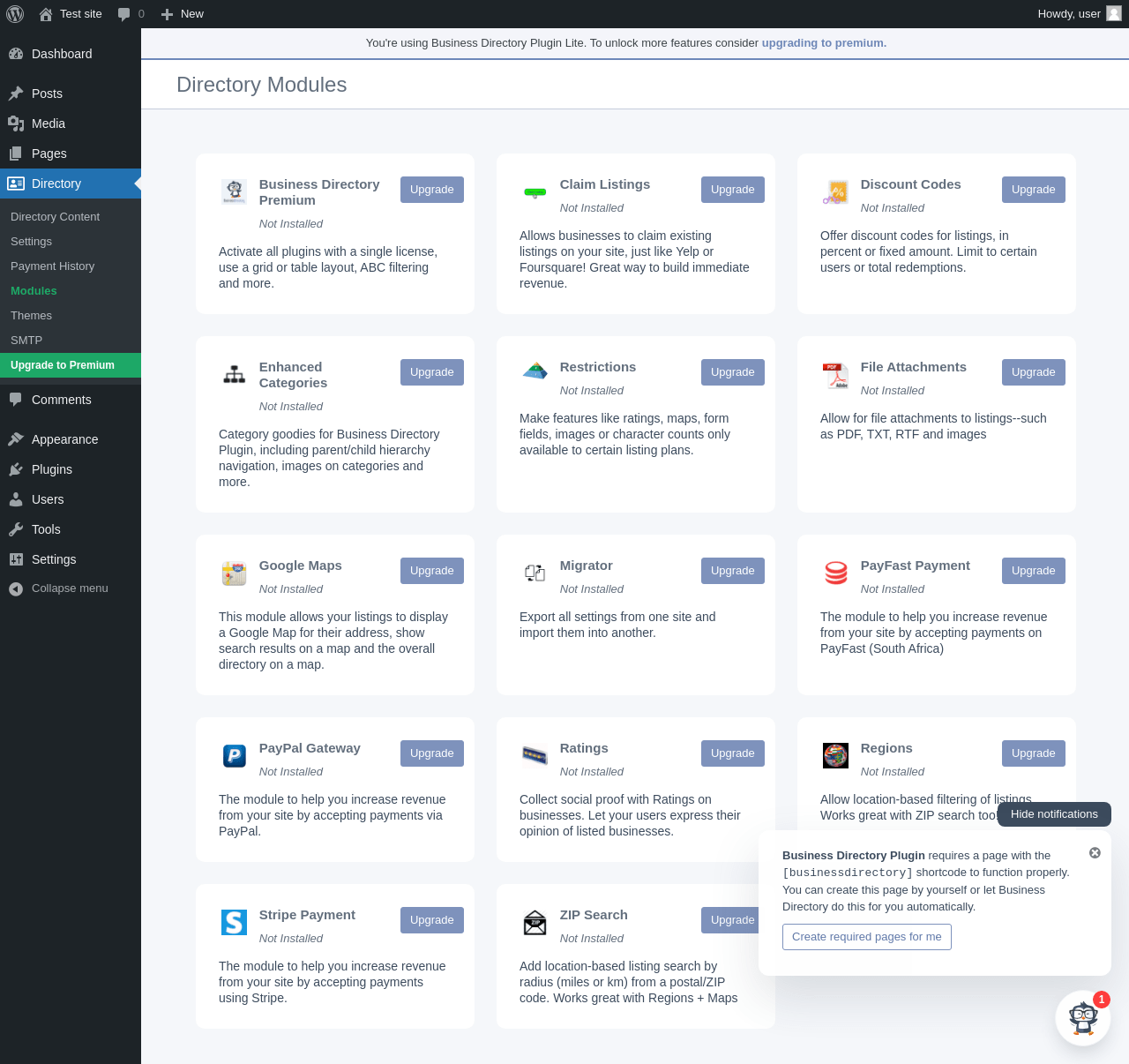Screen dimensions: 1129x1064
Task: Open Comments in the sidebar
Action: pos(71,400)
